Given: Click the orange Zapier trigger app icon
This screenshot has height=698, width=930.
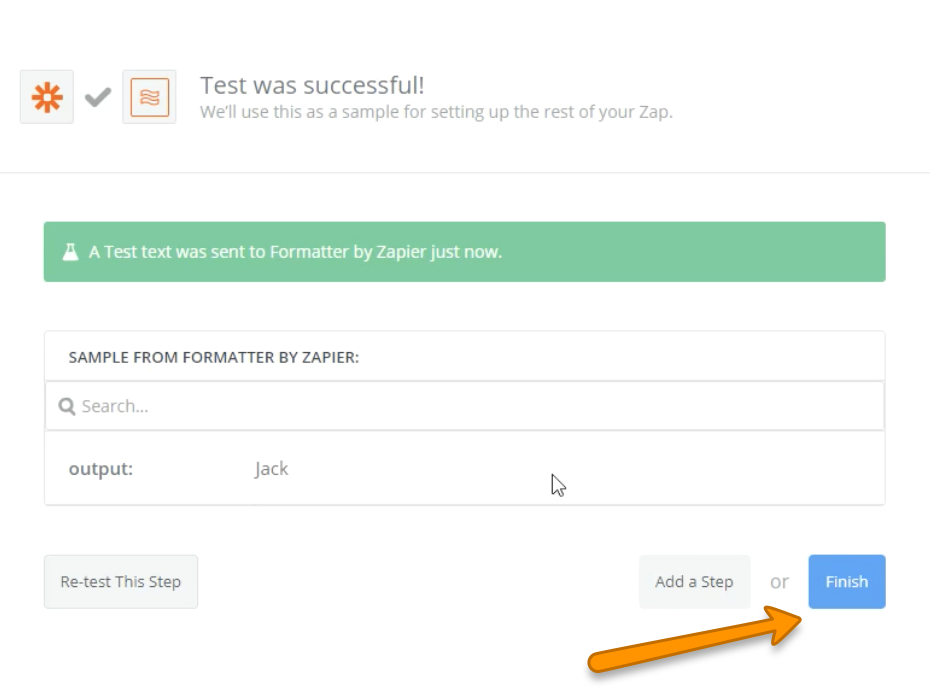Looking at the screenshot, I should 47,97.
